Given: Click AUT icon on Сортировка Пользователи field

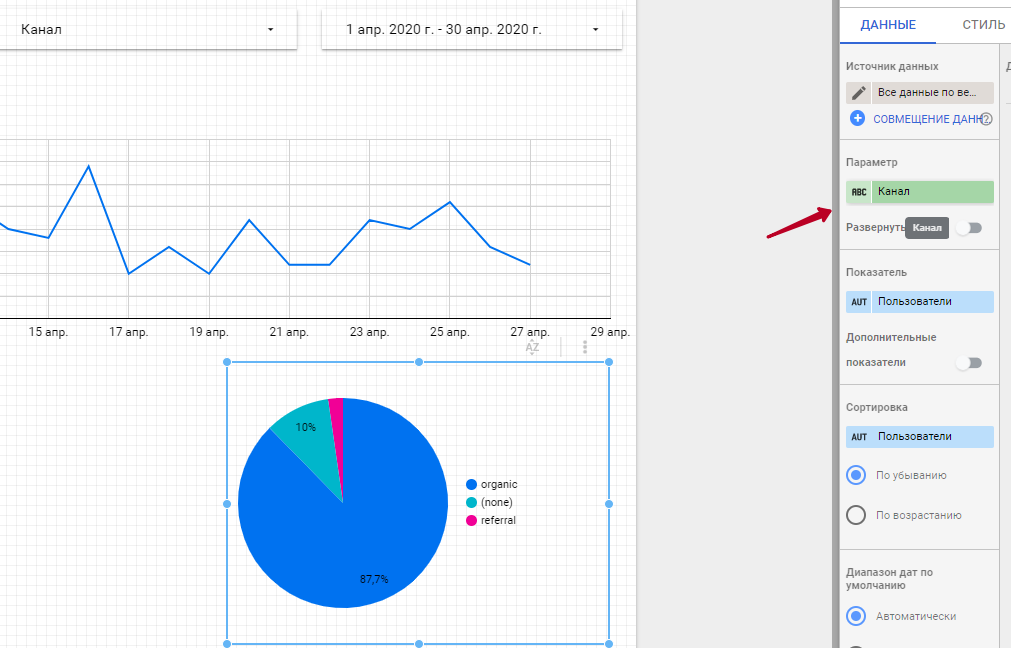Looking at the screenshot, I should pos(859,437).
